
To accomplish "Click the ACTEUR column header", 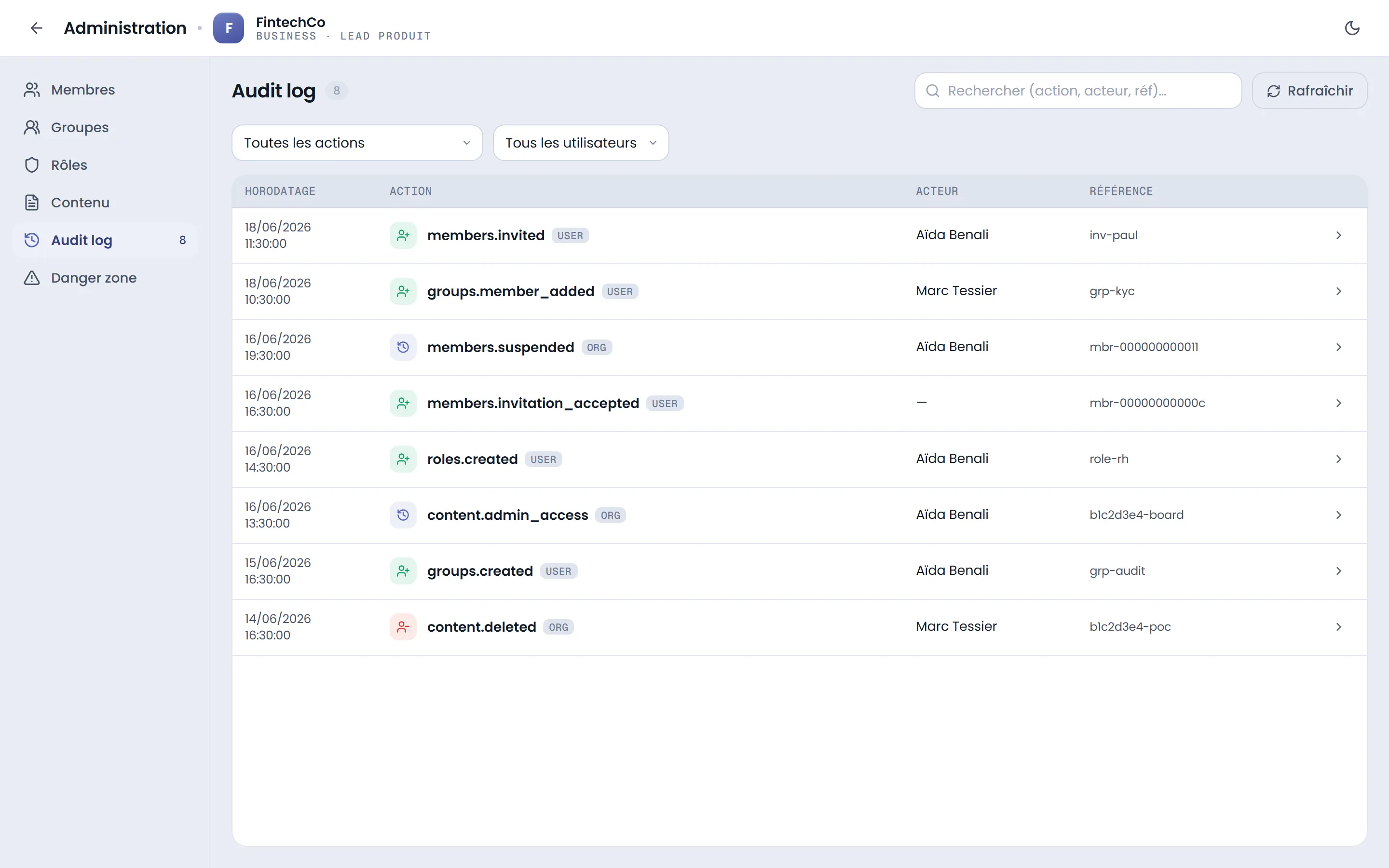I will tap(937, 191).
